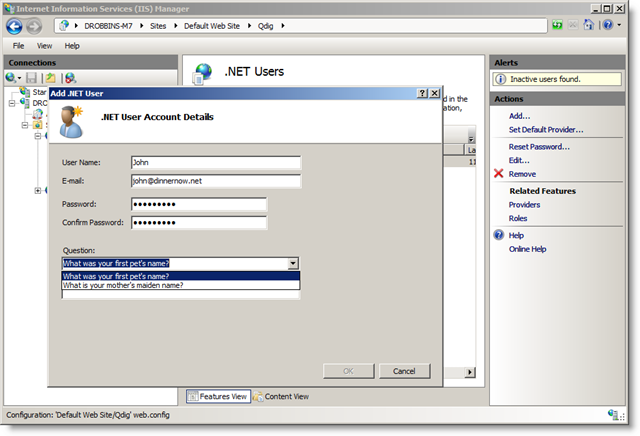Click the red X Remove icon

click(498, 174)
